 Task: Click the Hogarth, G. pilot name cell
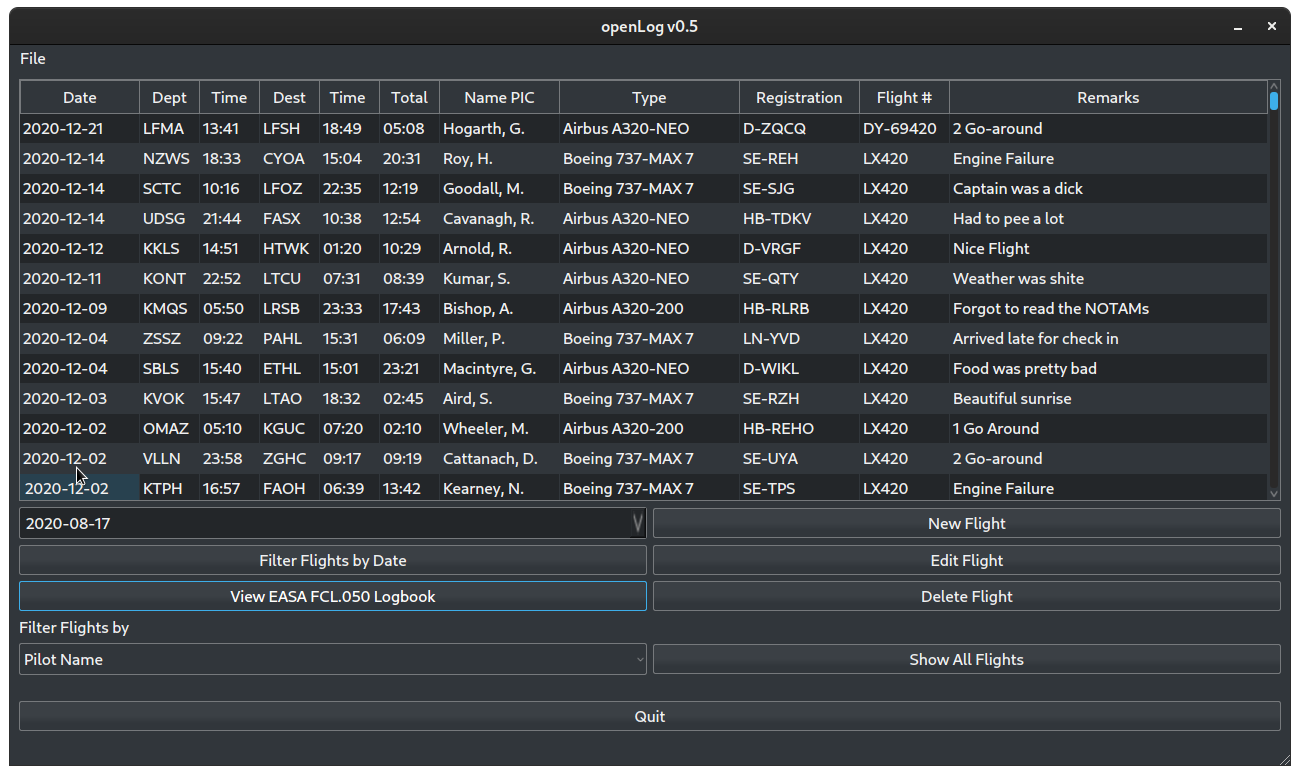click(499, 128)
